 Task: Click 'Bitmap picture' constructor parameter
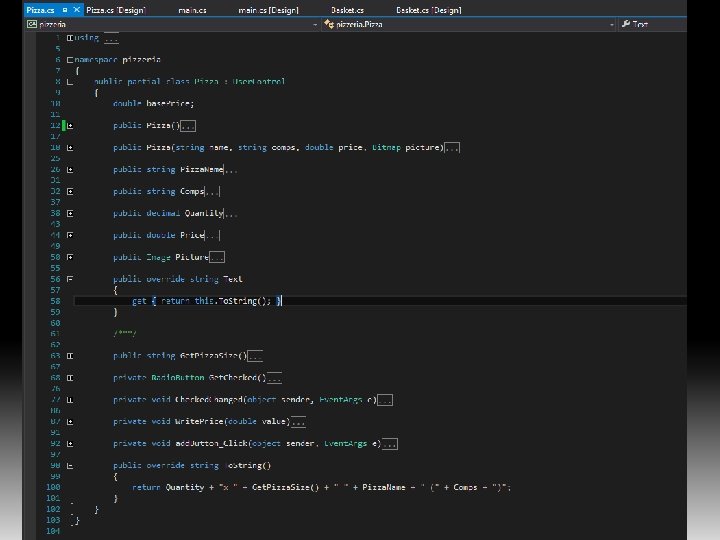click(407, 147)
